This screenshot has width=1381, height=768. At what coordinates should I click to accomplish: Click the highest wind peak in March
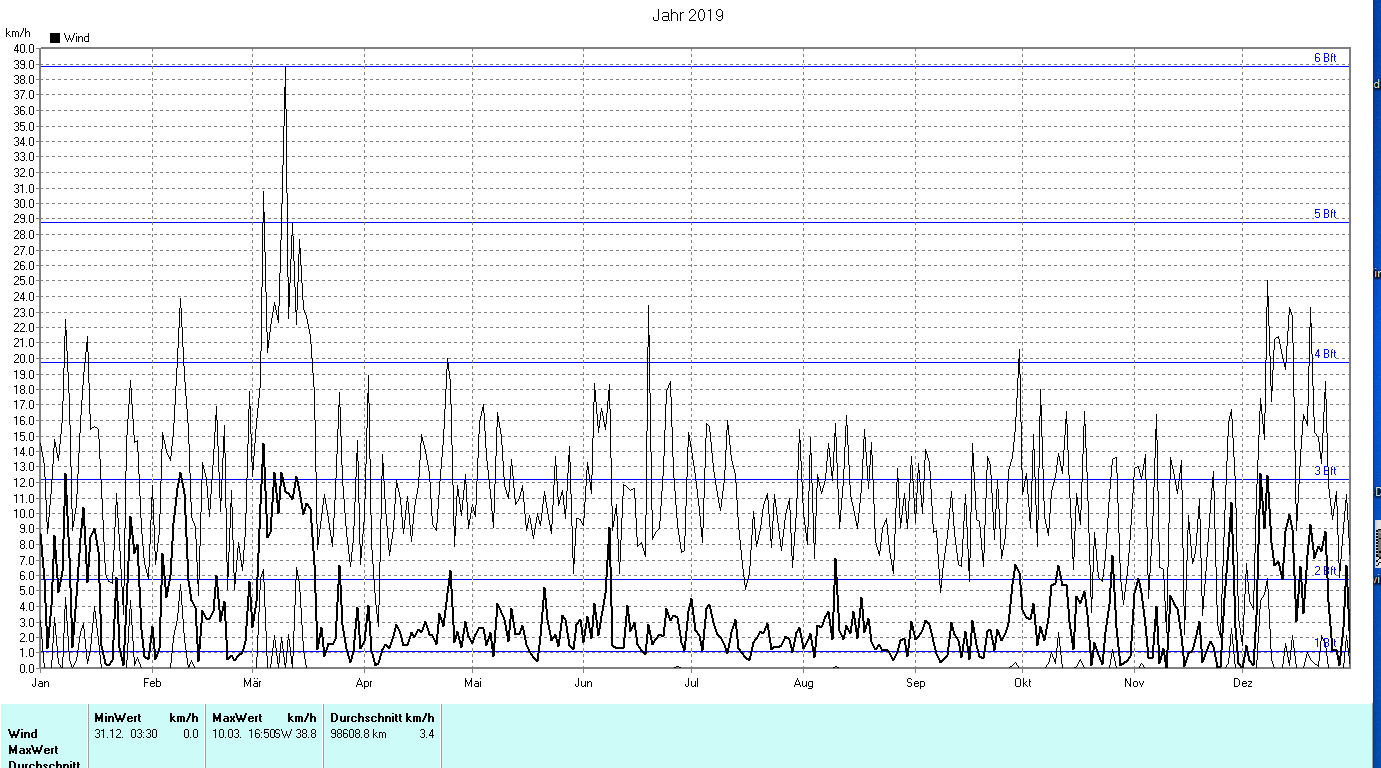click(x=285, y=67)
